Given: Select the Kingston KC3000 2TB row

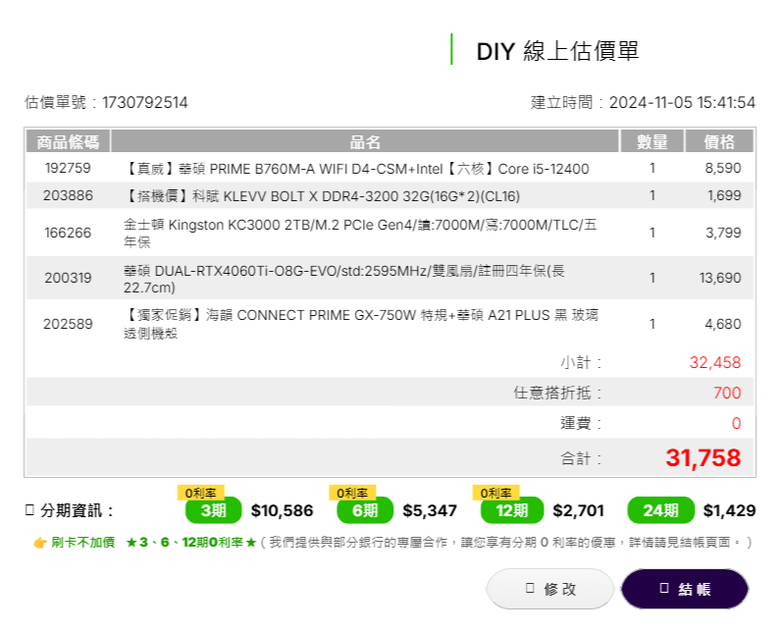Looking at the screenshot, I should (x=390, y=232).
